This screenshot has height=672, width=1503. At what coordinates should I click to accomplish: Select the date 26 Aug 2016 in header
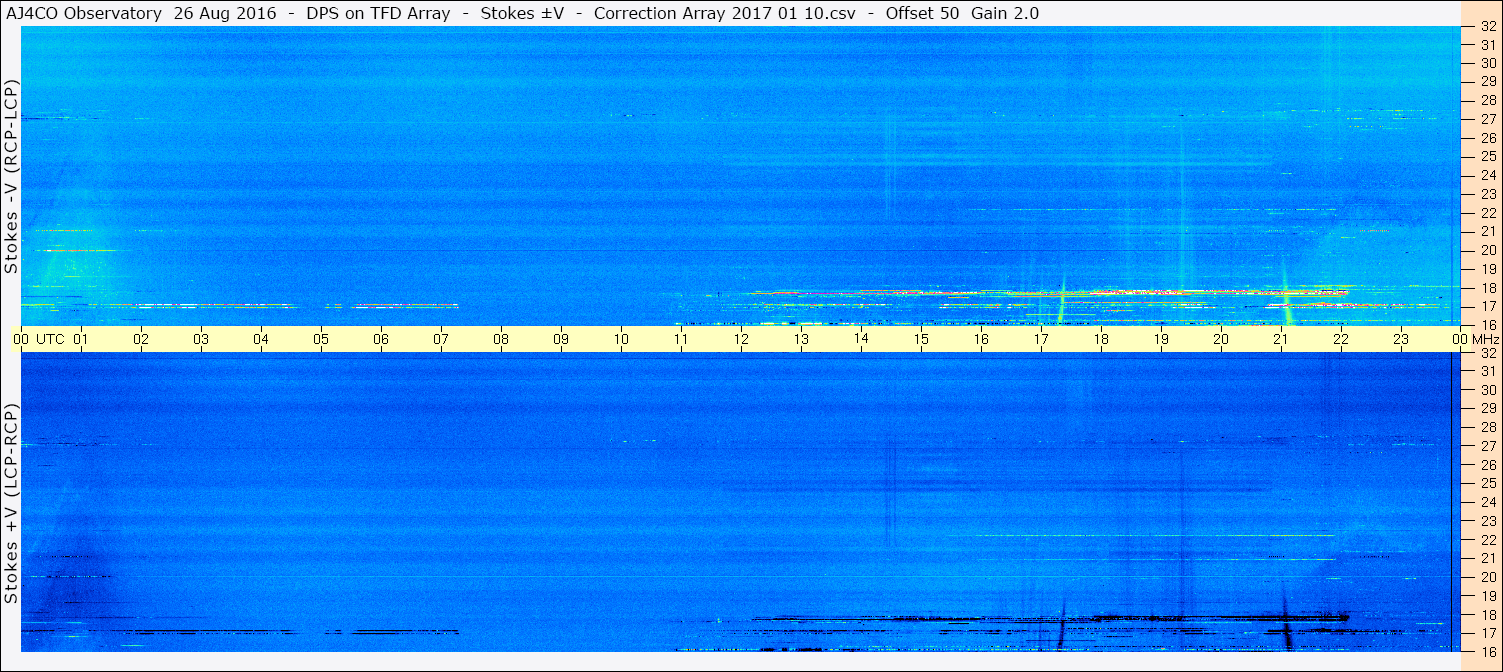226,13
